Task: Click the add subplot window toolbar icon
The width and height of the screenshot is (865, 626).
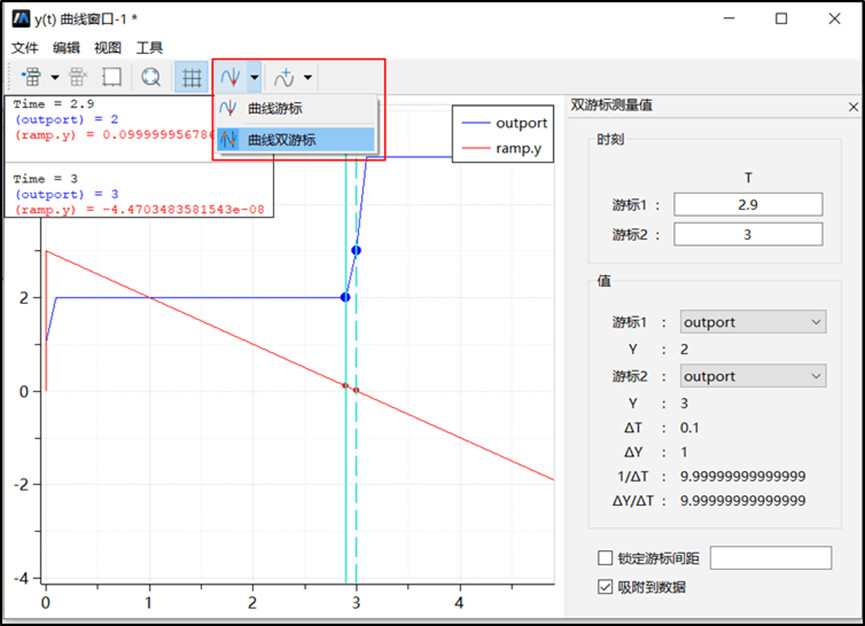Action: (32, 77)
